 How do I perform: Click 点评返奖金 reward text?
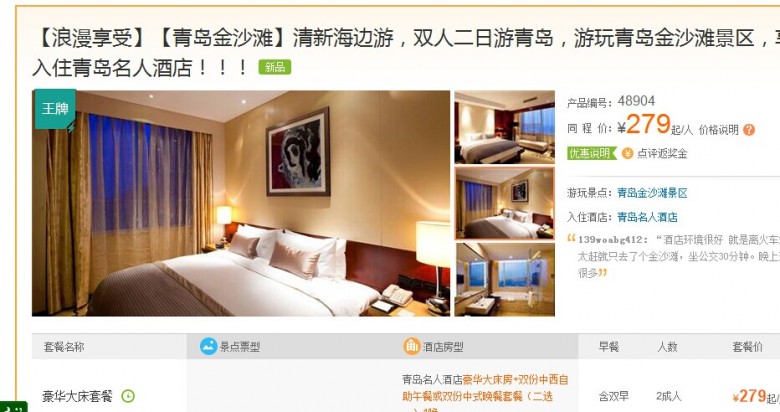(x=662, y=154)
